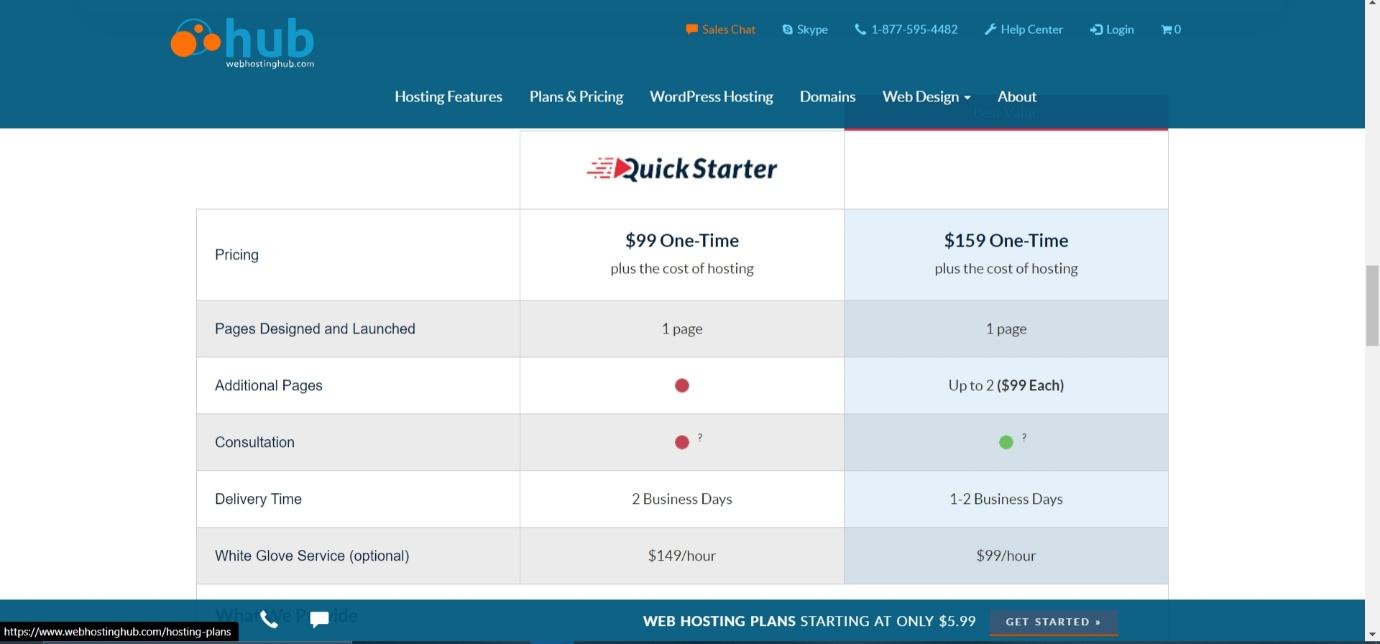Image resolution: width=1380 pixels, height=644 pixels.
Task: Open the Help Center
Action: 1024,29
